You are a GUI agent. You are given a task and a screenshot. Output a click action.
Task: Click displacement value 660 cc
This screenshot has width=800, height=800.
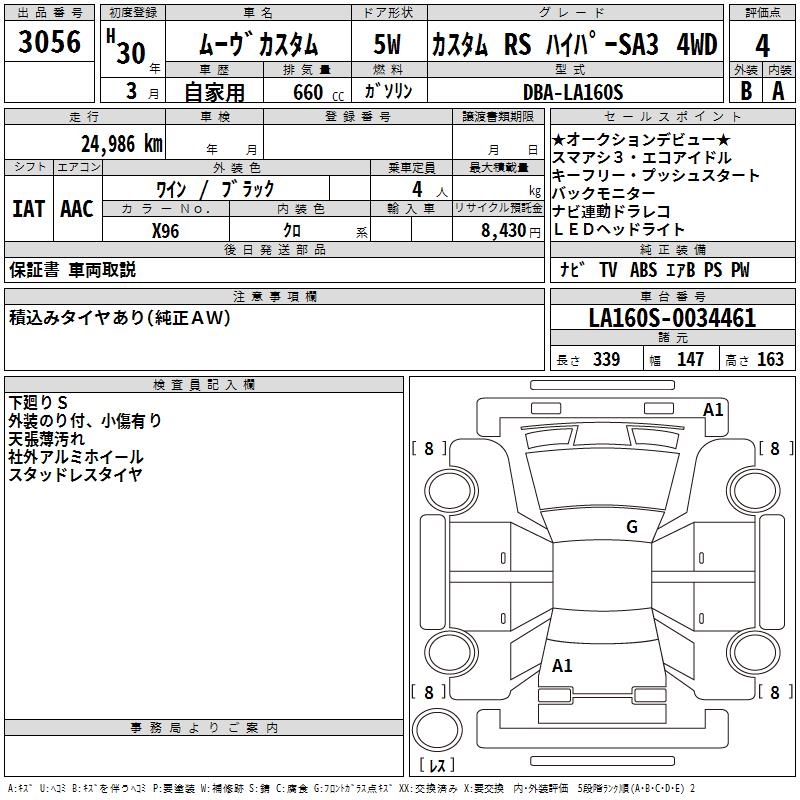click(x=318, y=93)
